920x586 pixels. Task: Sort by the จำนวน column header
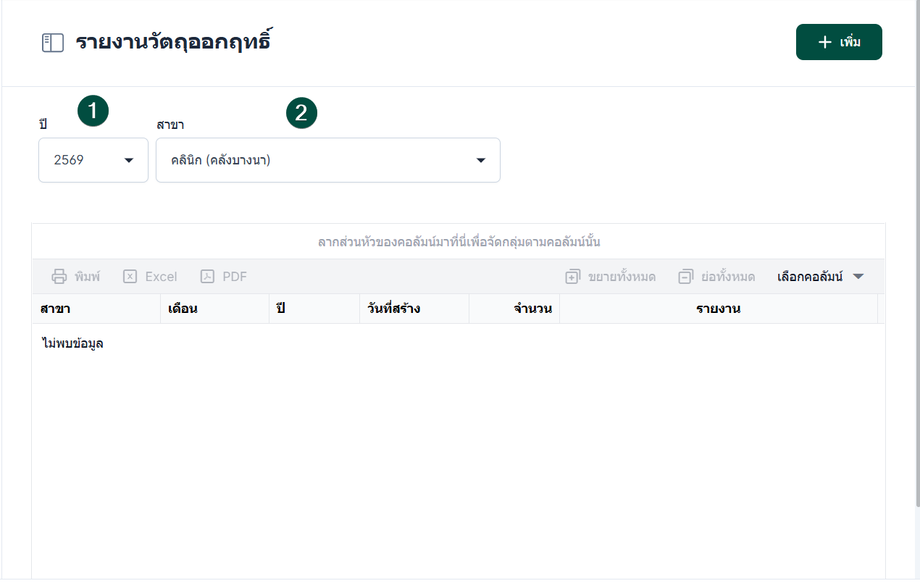pyautogui.click(x=533, y=309)
